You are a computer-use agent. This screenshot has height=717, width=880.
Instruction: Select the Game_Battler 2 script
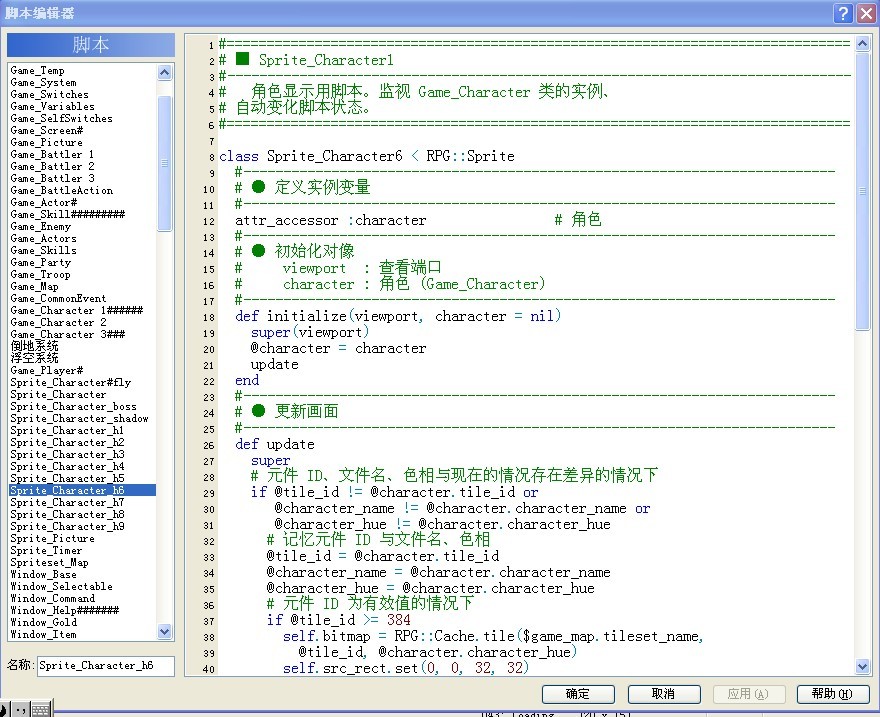(52, 167)
